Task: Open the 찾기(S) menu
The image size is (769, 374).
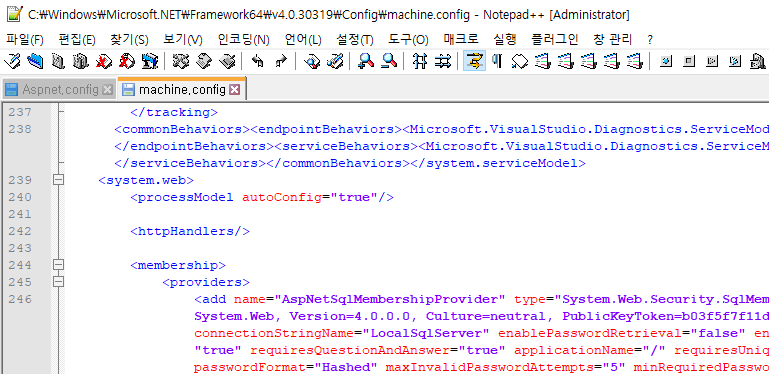Action: click(129, 40)
